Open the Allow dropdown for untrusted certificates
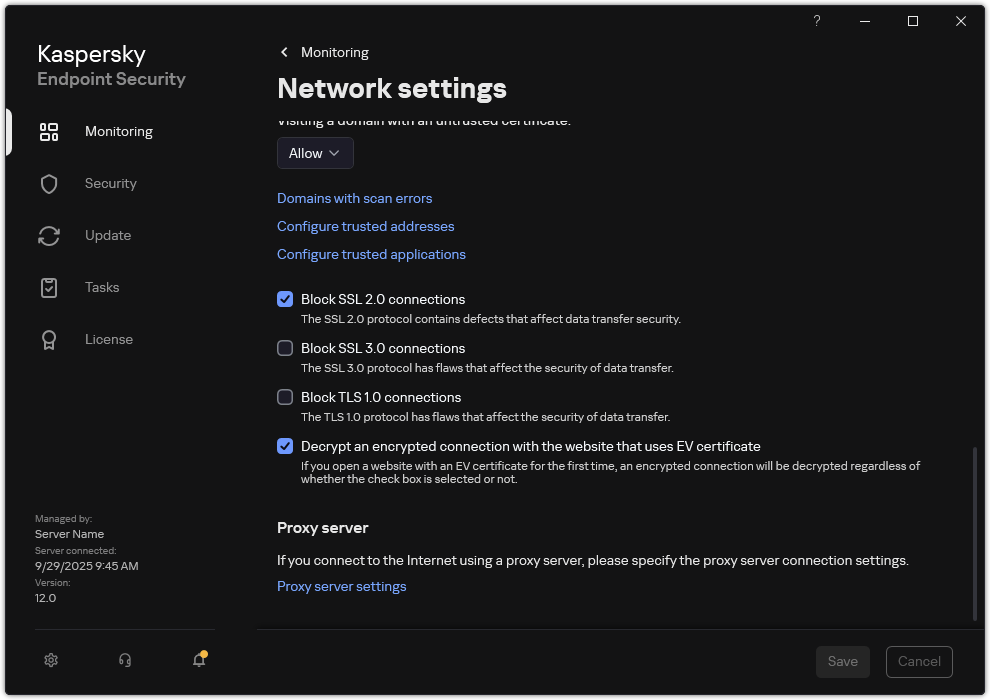 pos(315,153)
